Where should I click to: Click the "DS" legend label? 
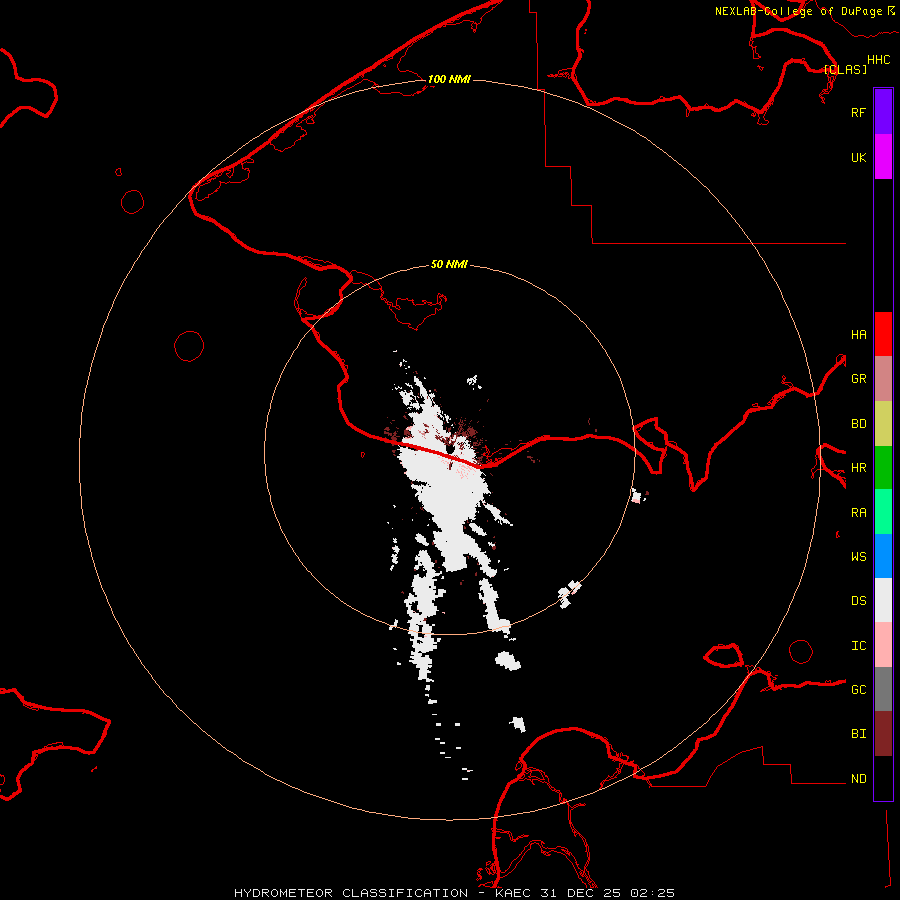[x=858, y=600]
